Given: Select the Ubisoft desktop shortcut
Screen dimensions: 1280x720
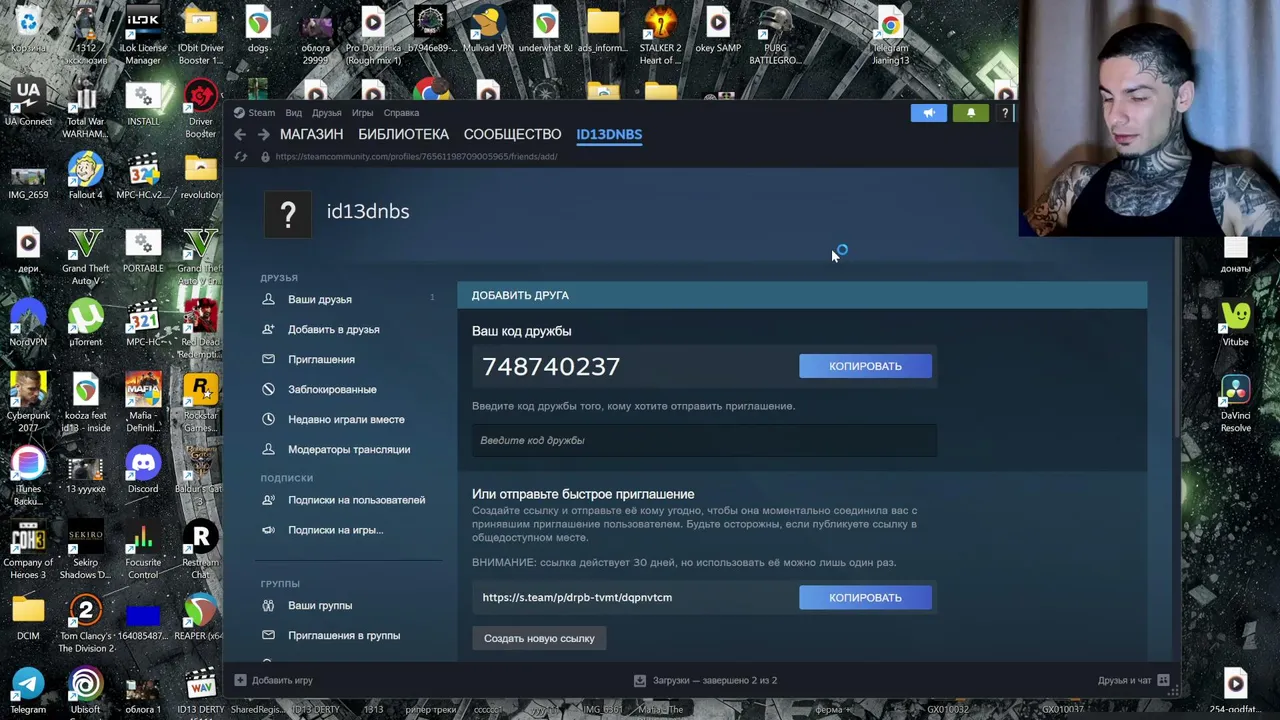Looking at the screenshot, I should (x=85, y=691).
